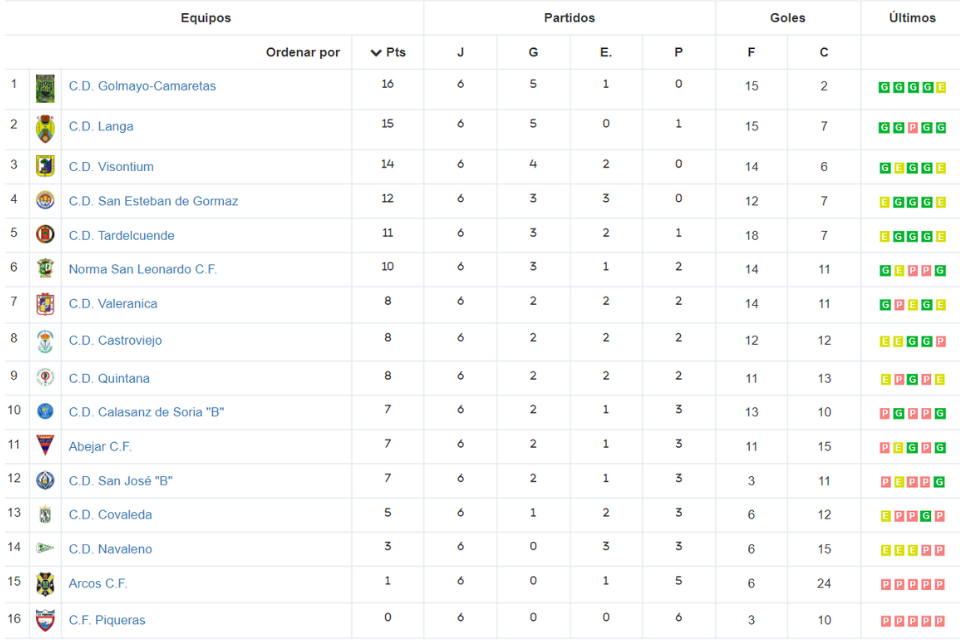This screenshot has width=960, height=640.
Task: Sort table by Pts column chevron
Action: coord(376,53)
